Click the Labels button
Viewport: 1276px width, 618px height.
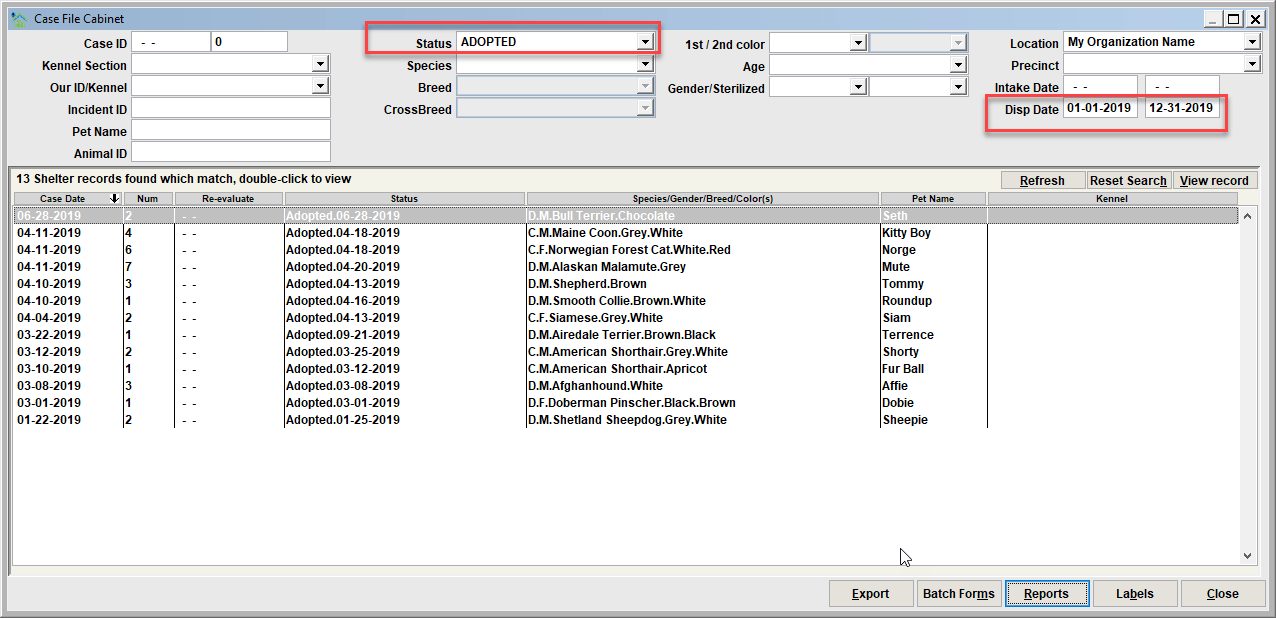point(1134,593)
